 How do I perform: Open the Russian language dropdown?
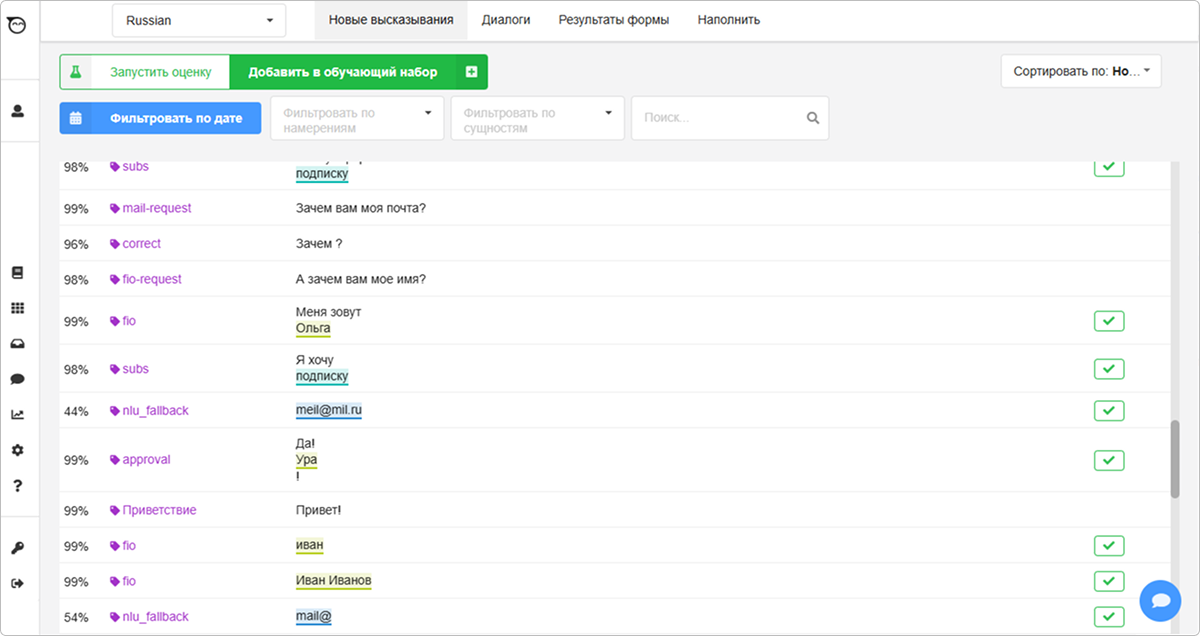[199, 20]
